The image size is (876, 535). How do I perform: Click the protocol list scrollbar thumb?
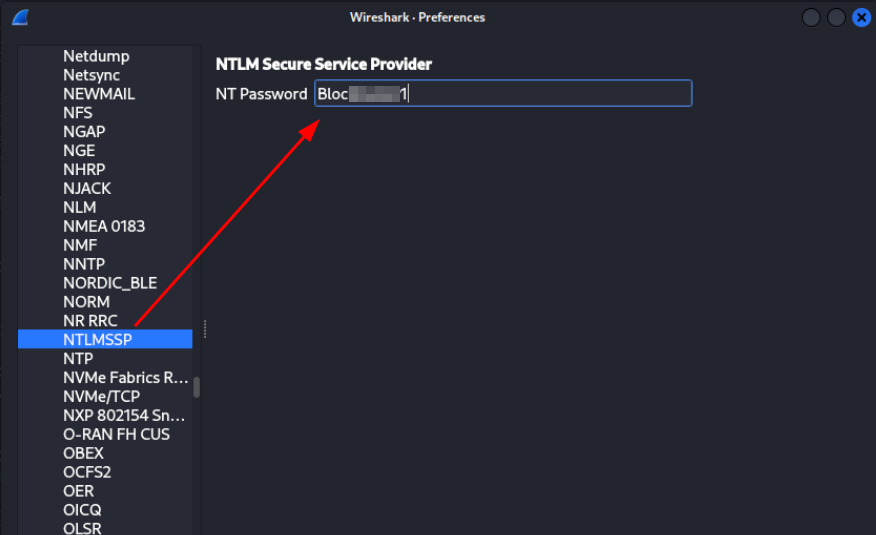[197, 388]
